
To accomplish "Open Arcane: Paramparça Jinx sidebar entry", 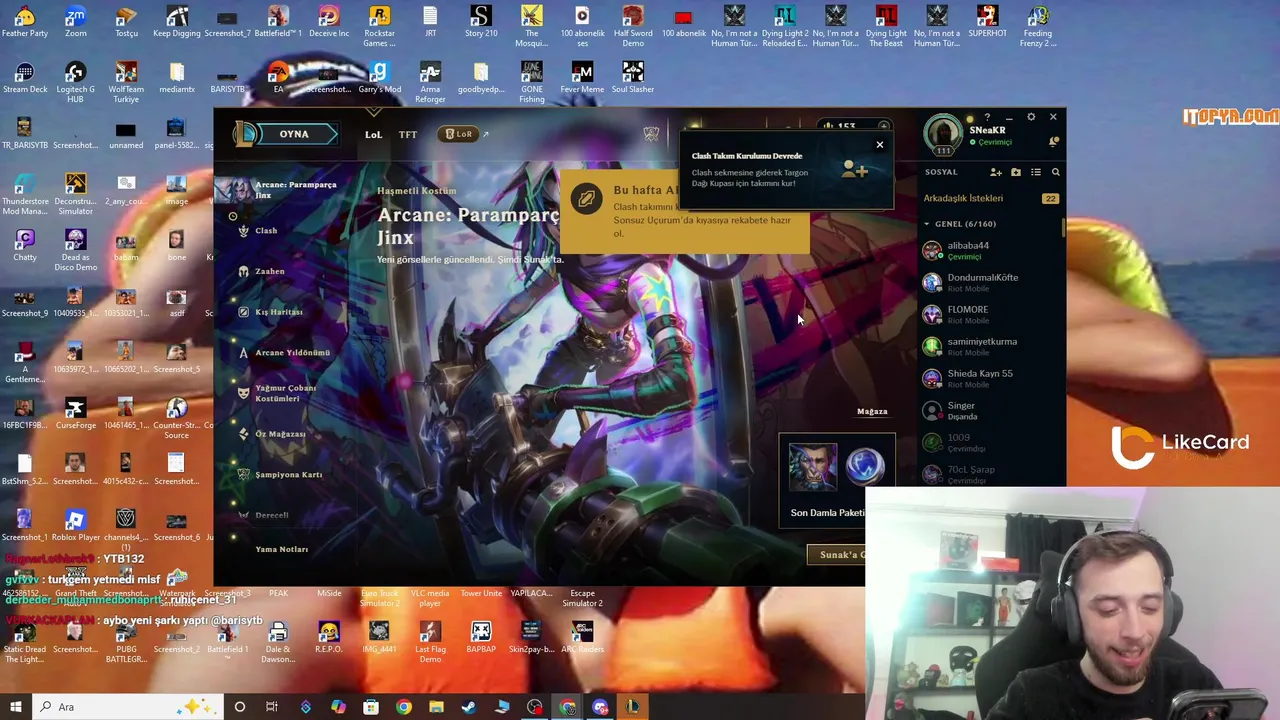I will point(284,190).
